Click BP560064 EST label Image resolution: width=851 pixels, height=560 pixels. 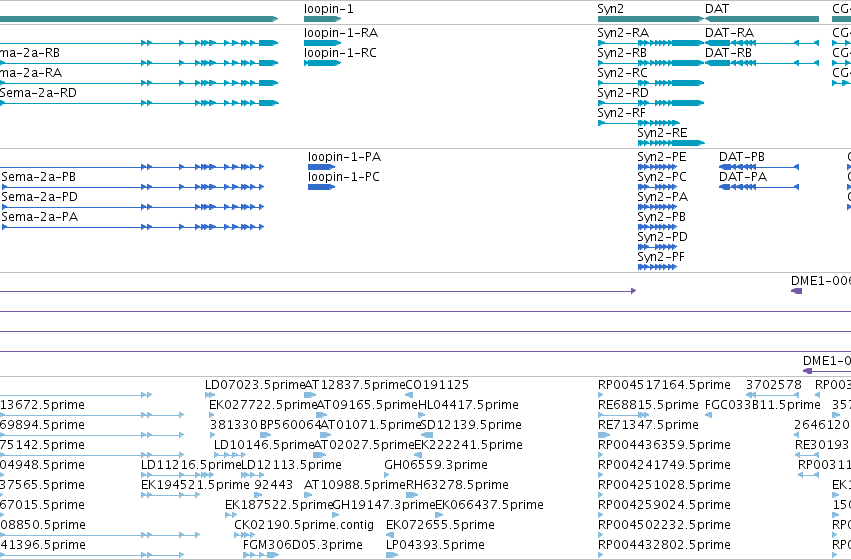pos(291,425)
